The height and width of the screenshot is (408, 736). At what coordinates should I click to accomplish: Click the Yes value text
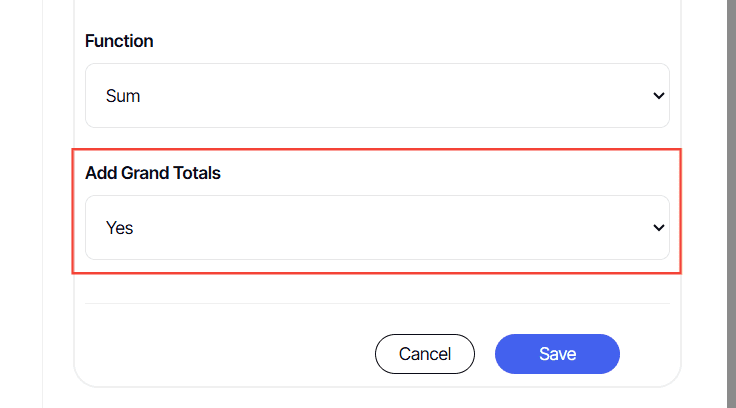(120, 228)
